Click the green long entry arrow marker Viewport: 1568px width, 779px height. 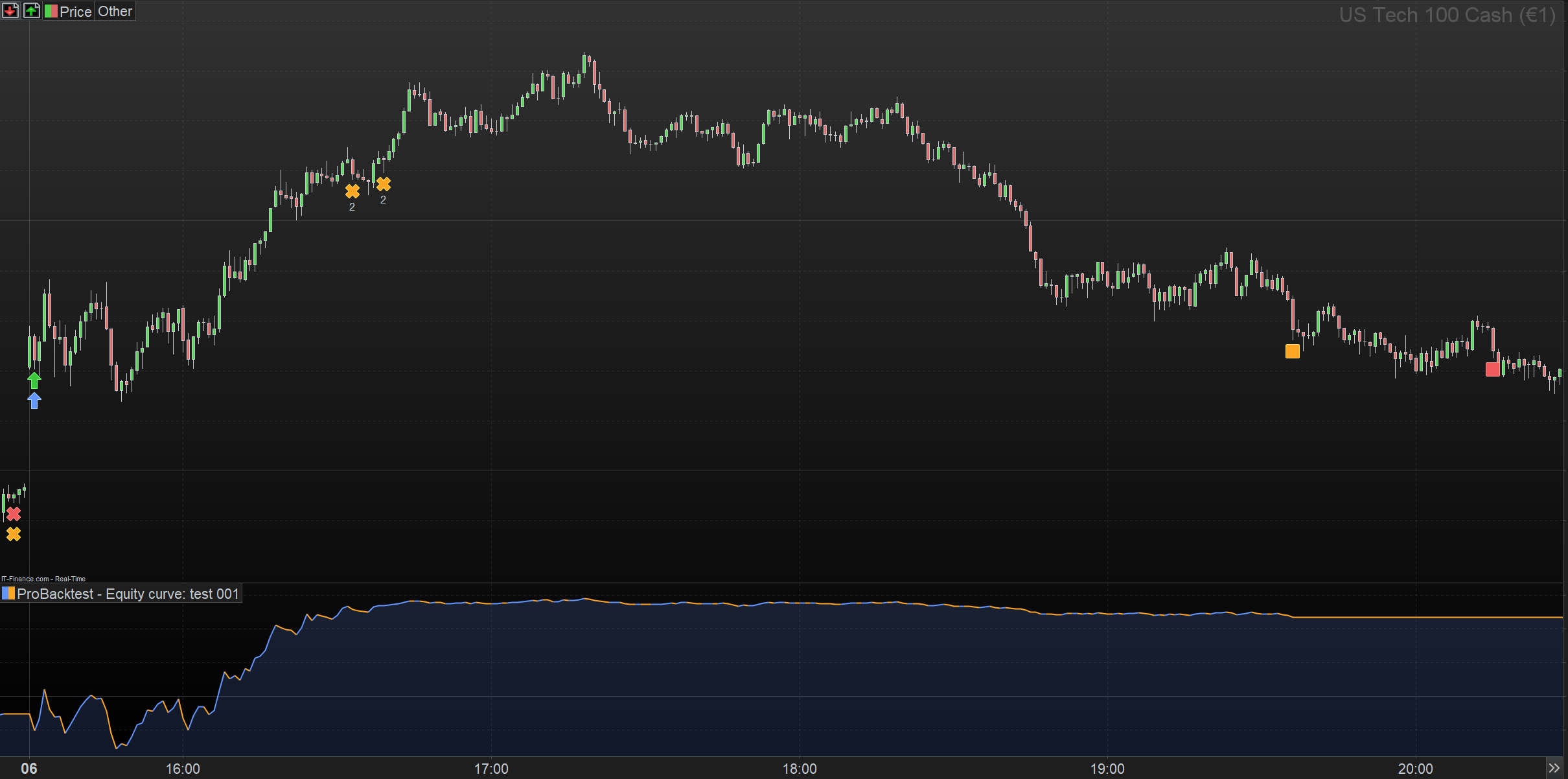[x=34, y=380]
